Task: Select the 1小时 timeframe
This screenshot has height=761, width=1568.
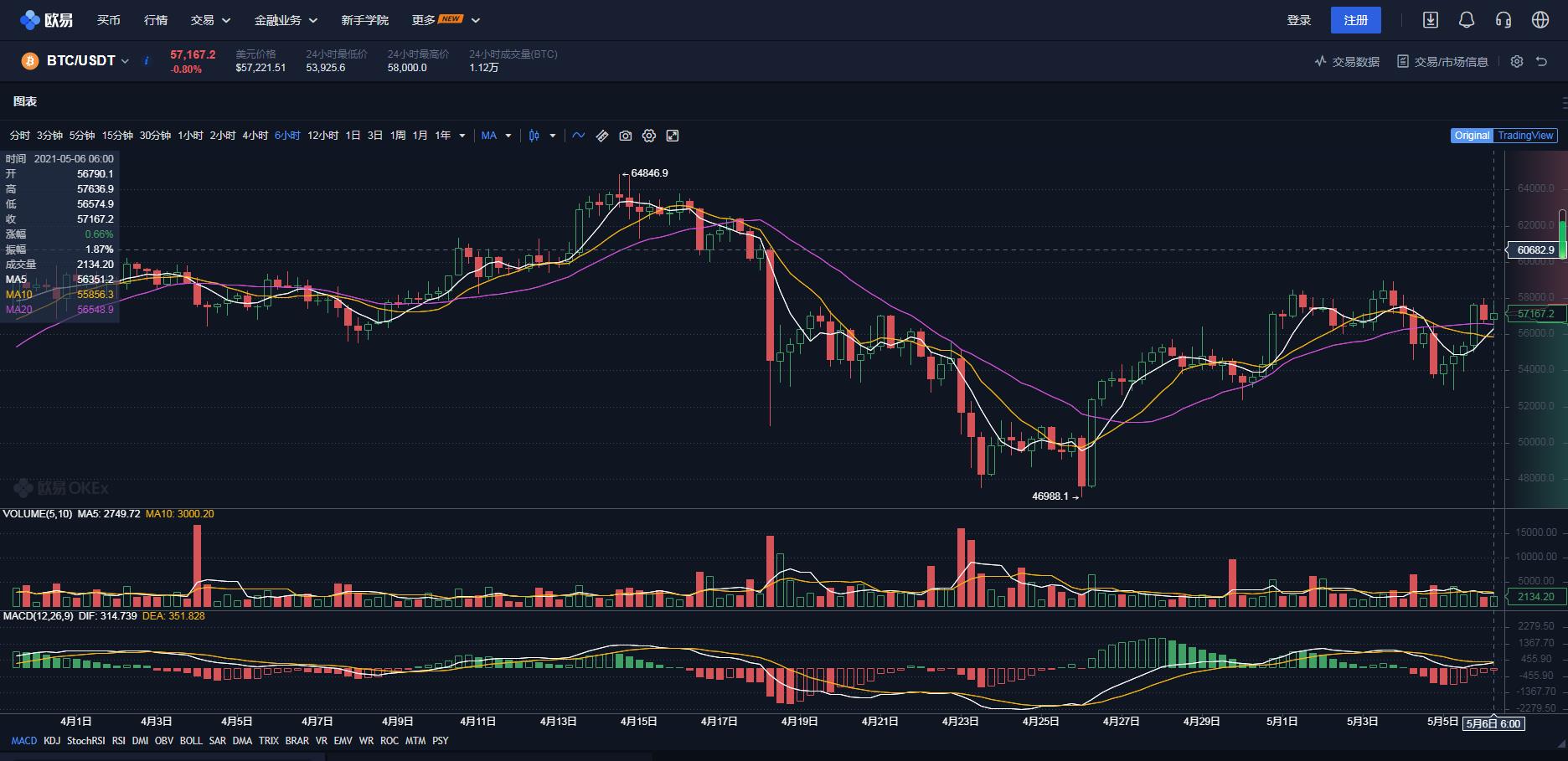Action: [190, 136]
